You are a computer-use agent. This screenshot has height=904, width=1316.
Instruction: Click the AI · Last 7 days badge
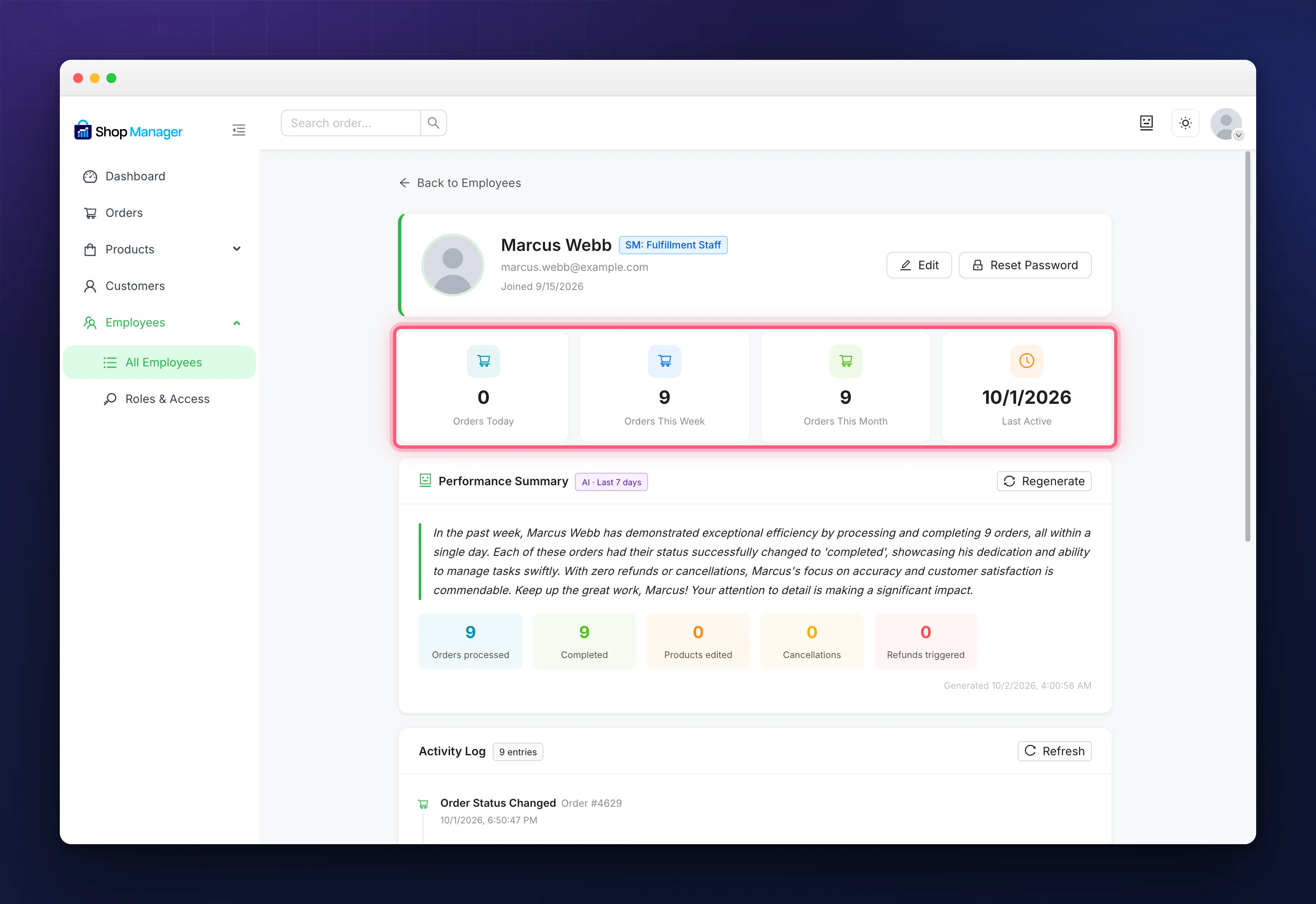pos(611,482)
